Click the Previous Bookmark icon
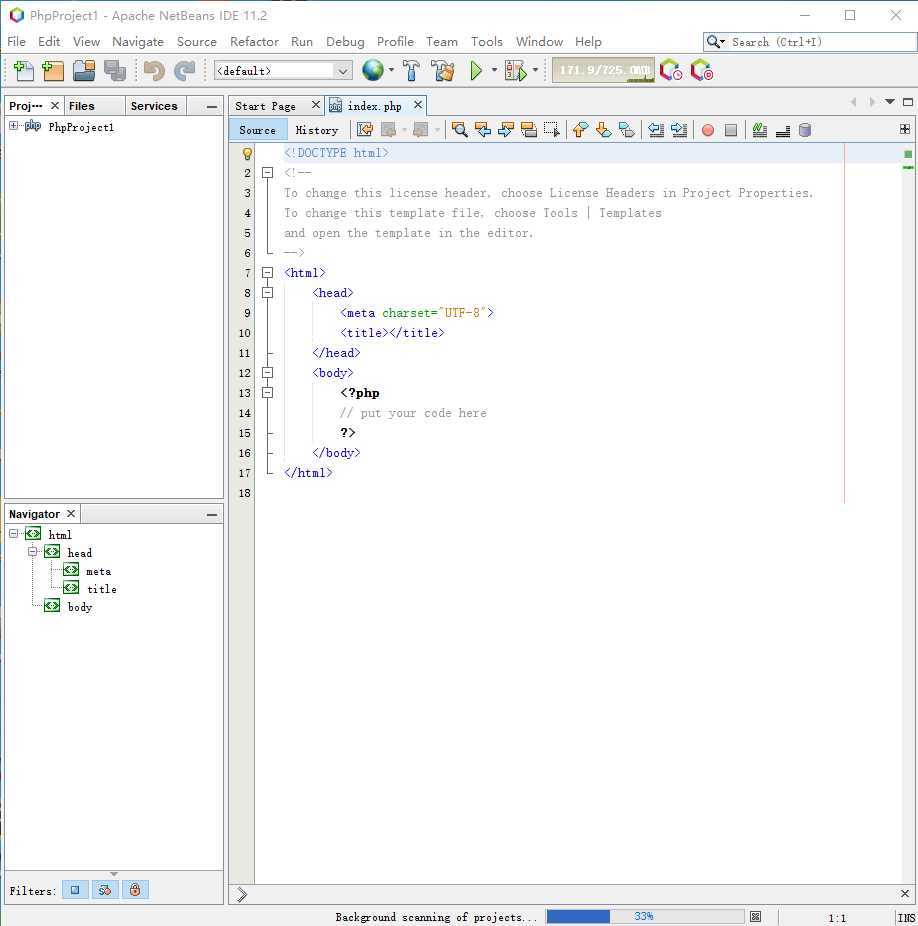 pyautogui.click(x=580, y=130)
